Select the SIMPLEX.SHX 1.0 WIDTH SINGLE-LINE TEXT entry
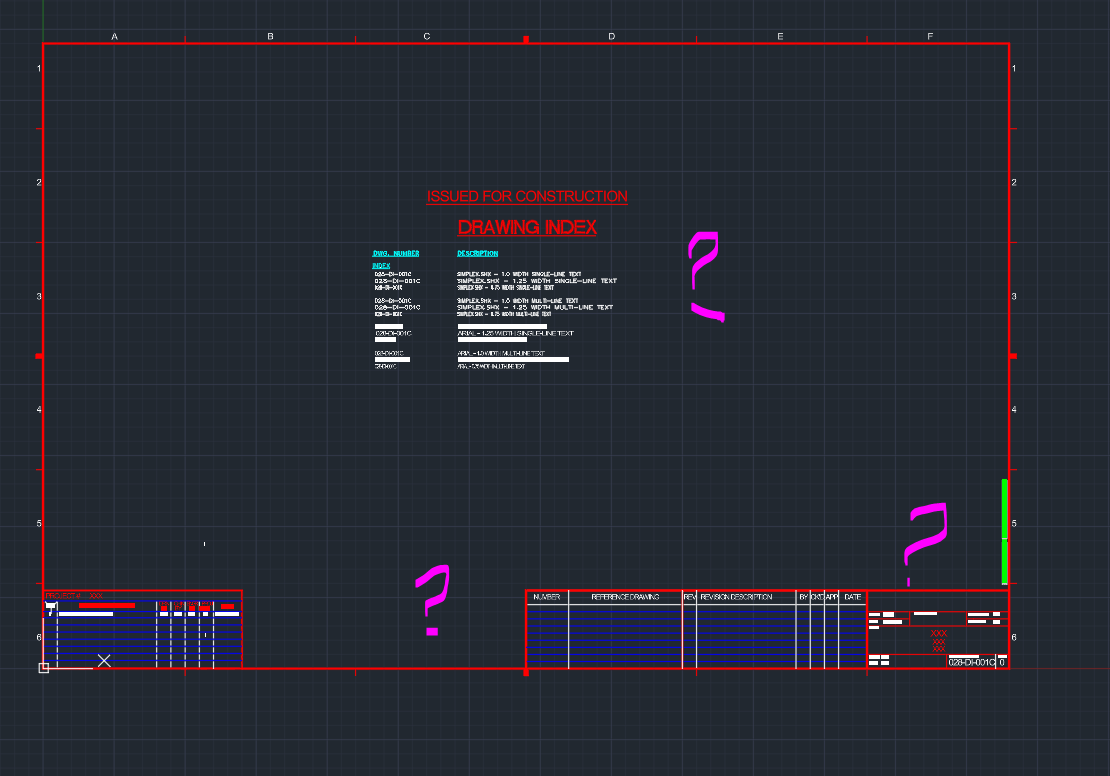The width and height of the screenshot is (1110, 776). (x=520, y=272)
